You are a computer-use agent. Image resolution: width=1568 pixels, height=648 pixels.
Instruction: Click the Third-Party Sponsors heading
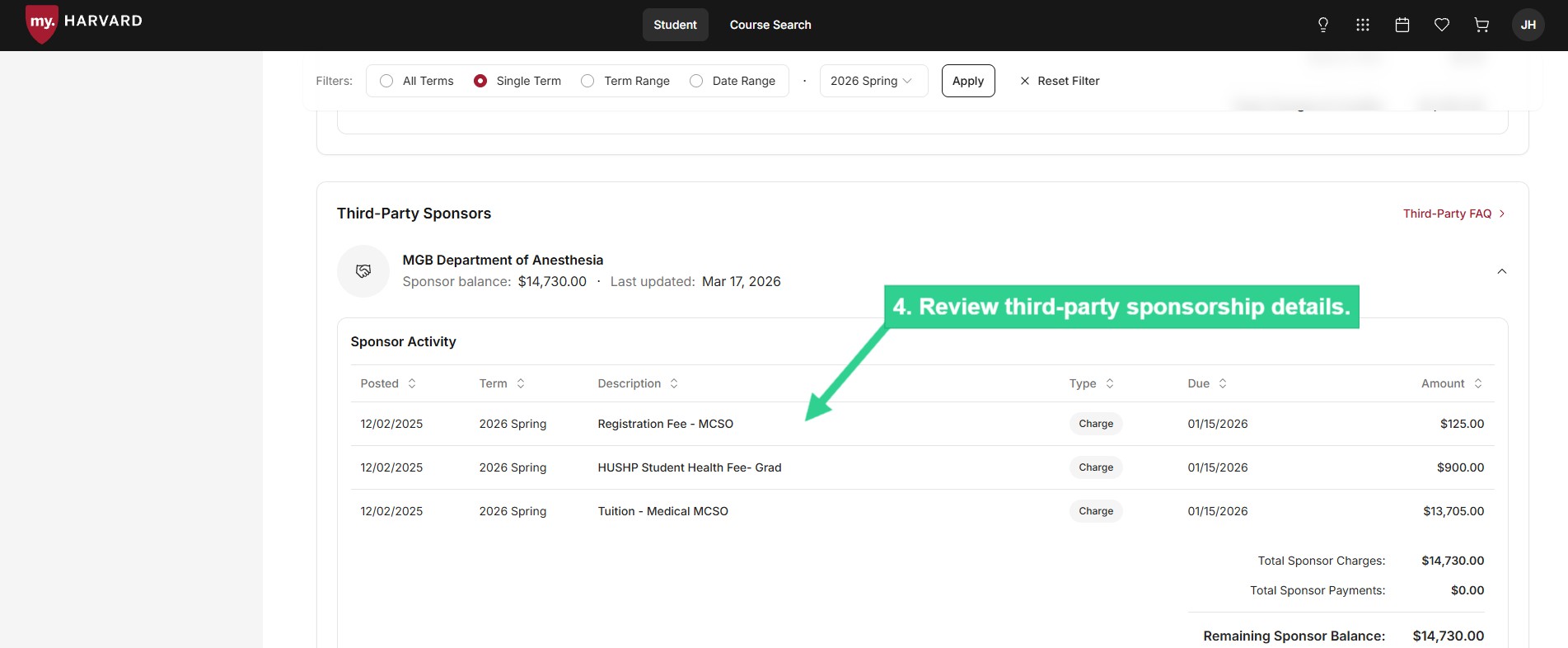pos(414,214)
